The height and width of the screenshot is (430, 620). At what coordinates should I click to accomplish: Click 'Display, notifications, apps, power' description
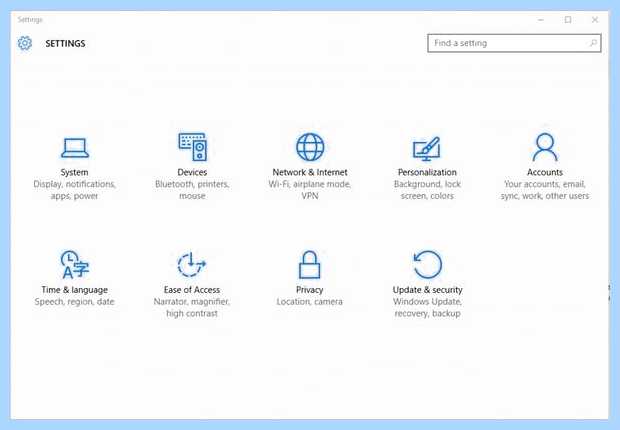[x=74, y=190]
